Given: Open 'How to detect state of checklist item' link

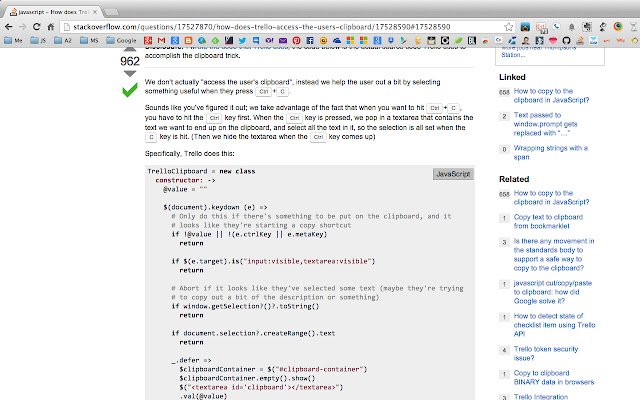Looking at the screenshot, I should [554, 325].
